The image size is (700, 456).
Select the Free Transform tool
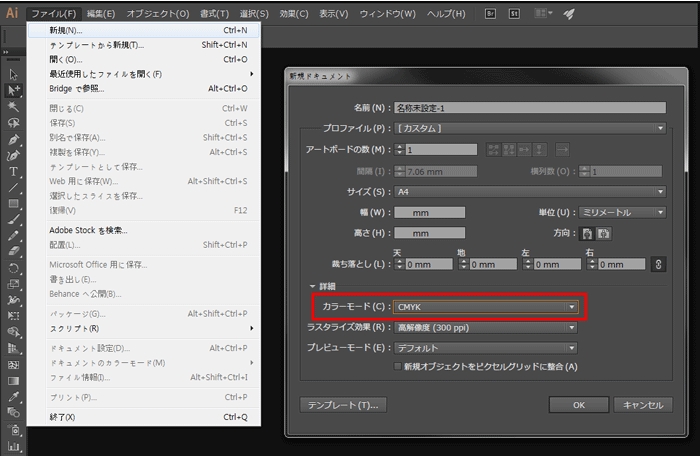[13, 316]
